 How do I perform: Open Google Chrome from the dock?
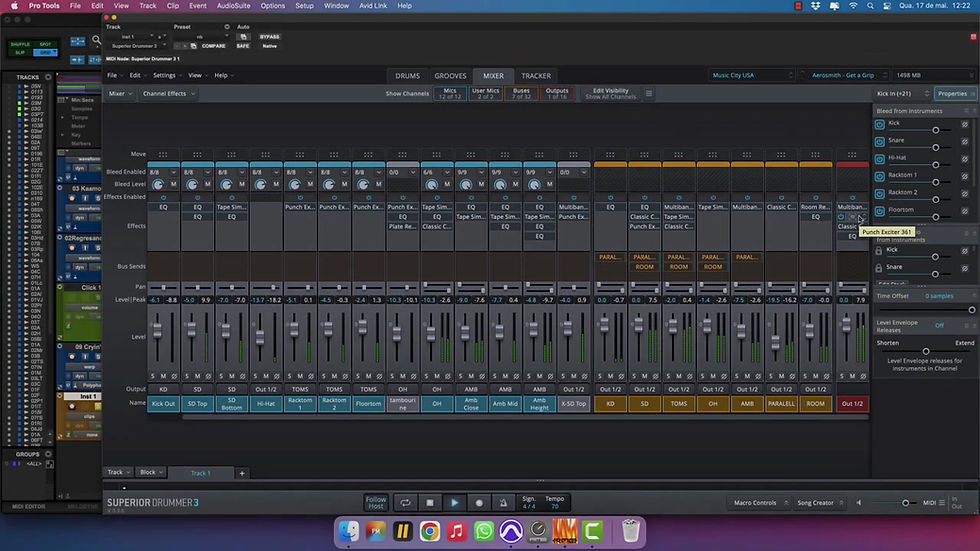pyautogui.click(x=429, y=532)
